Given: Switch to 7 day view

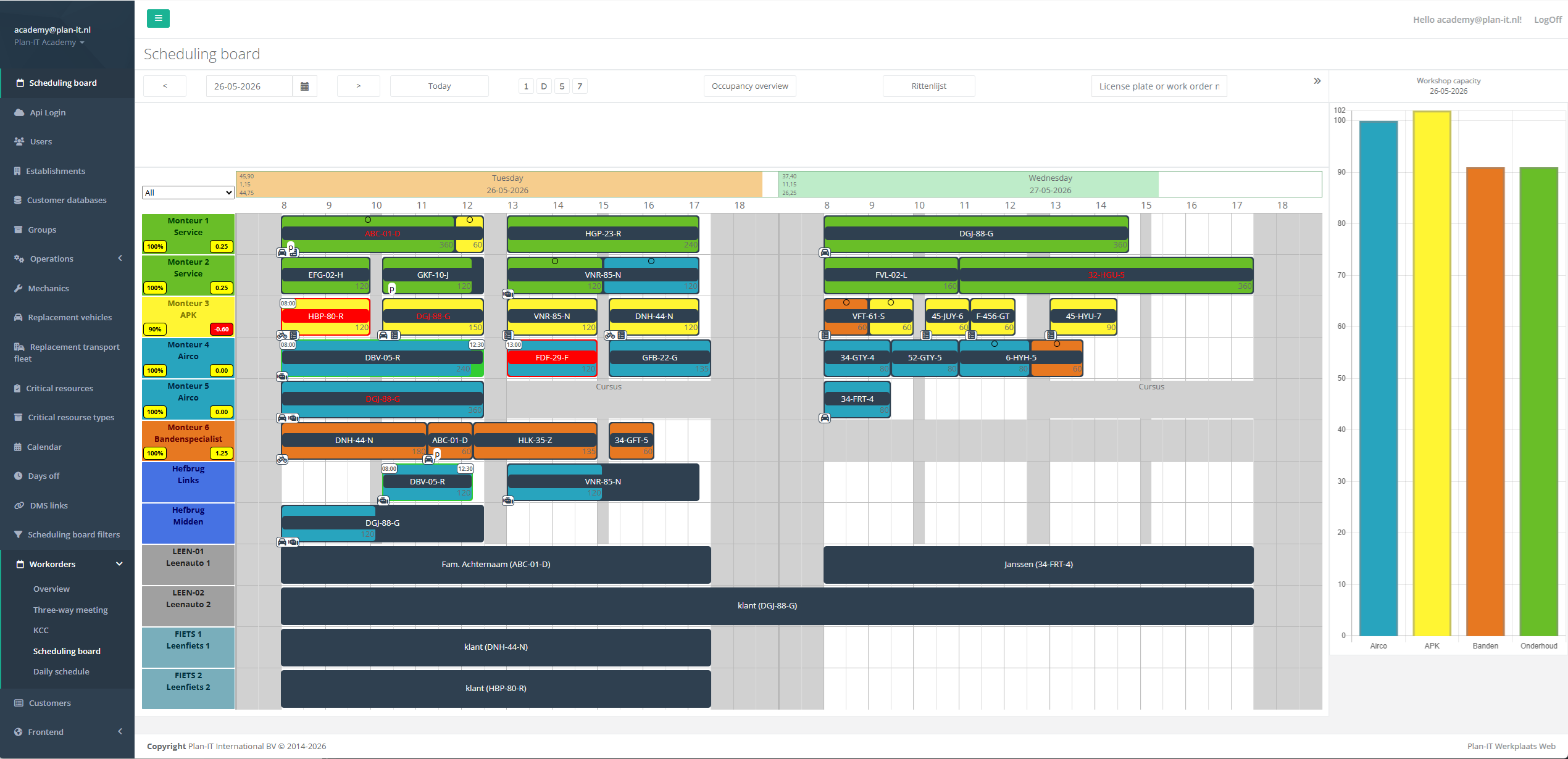Looking at the screenshot, I should (580, 86).
